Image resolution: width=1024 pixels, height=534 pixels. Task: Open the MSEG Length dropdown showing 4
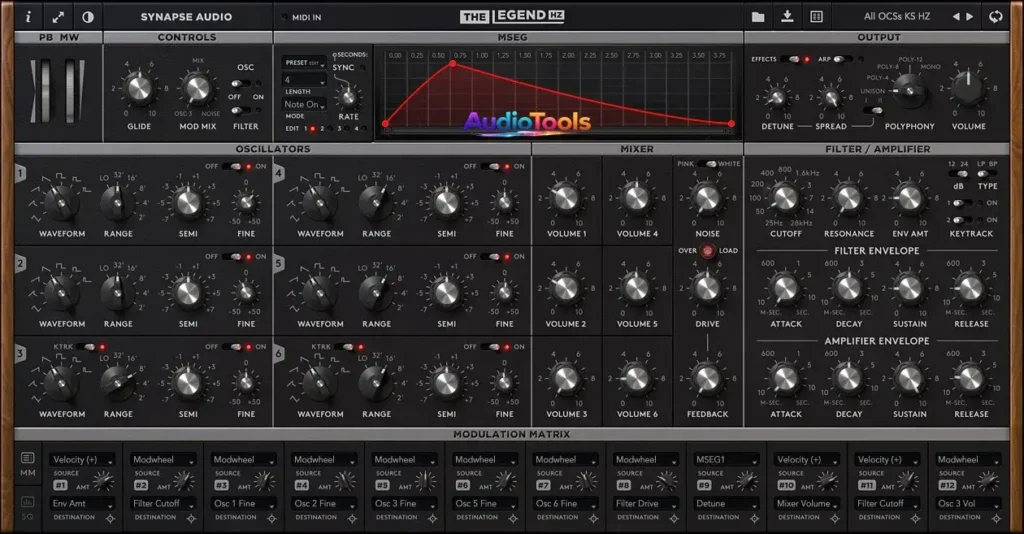304,80
